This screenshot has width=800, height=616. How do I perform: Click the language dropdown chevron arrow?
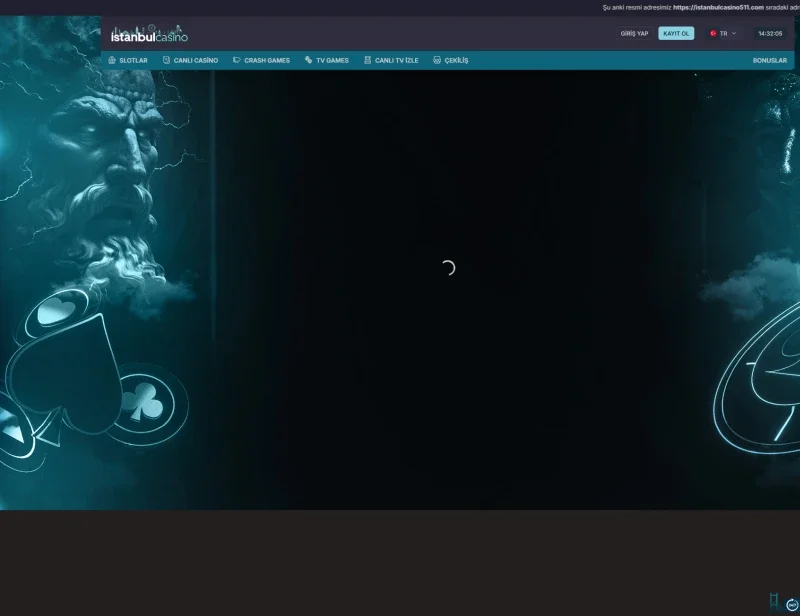pyautogui.click(x=734, y=34)
